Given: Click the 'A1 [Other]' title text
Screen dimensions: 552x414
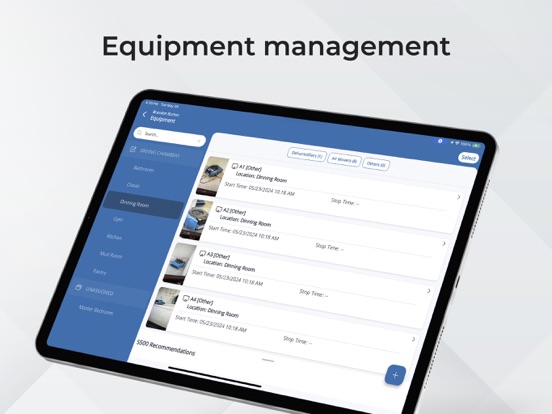Looking at the screenshot, I should pos(250,168).
